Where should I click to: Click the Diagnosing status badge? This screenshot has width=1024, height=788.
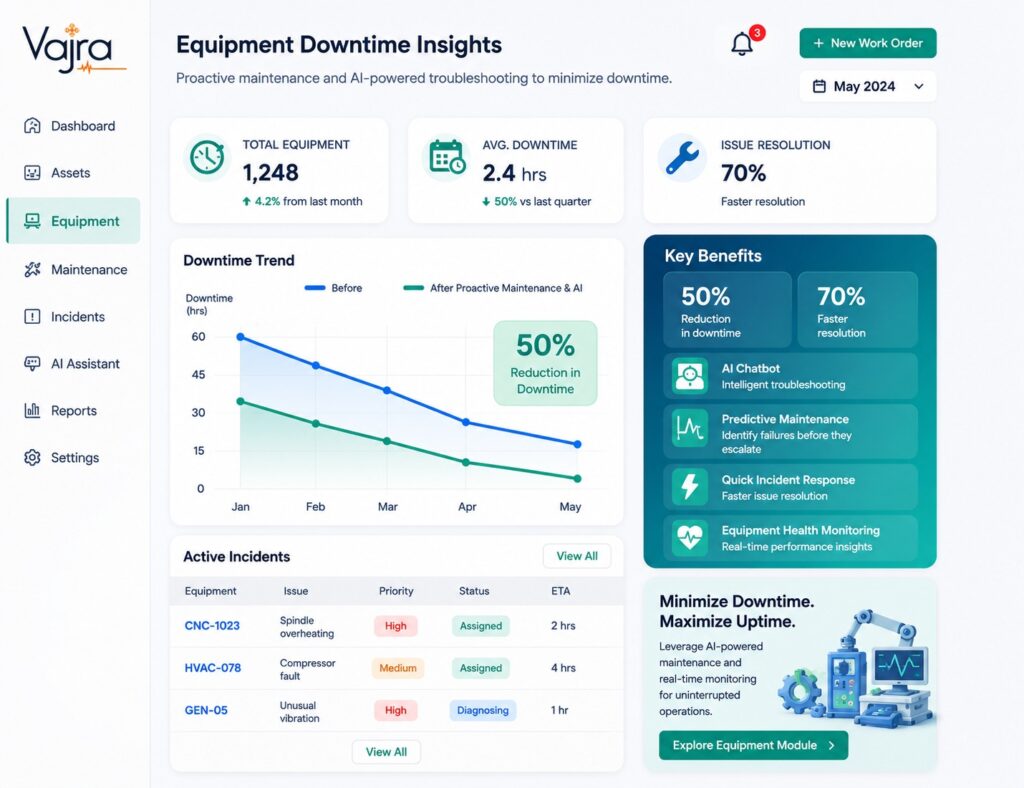click(483, 710)
